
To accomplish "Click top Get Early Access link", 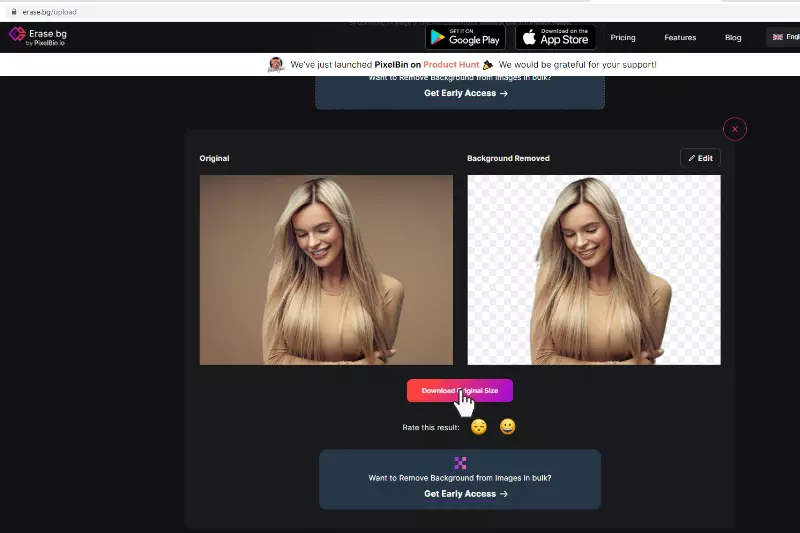I will [466, 93].
